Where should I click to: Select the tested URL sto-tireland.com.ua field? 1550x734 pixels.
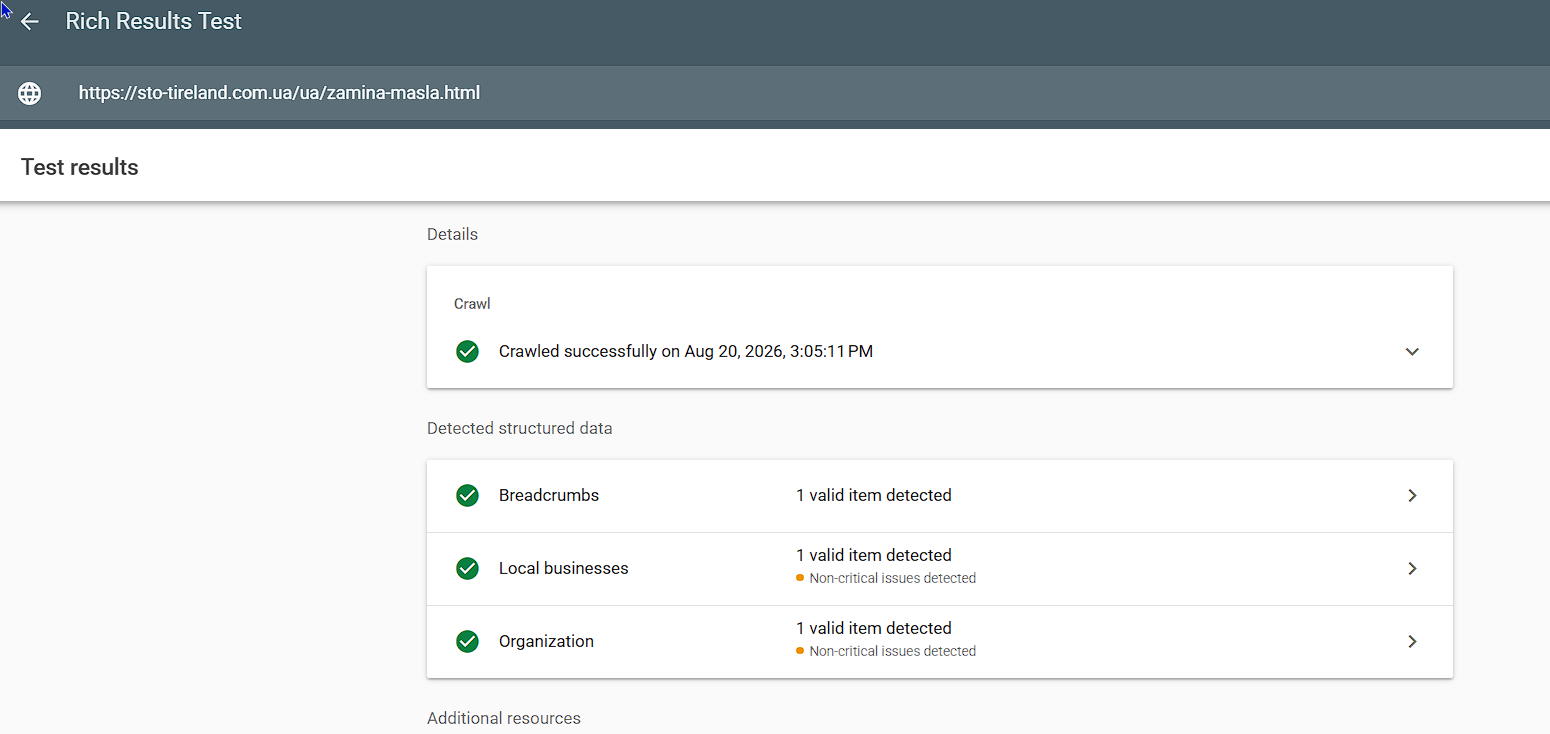coord(279,93)
